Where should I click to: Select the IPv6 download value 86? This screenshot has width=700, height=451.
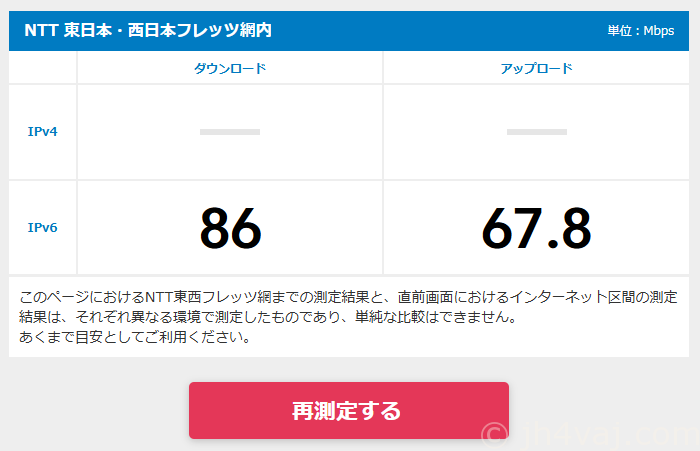[x=230, y=228]
